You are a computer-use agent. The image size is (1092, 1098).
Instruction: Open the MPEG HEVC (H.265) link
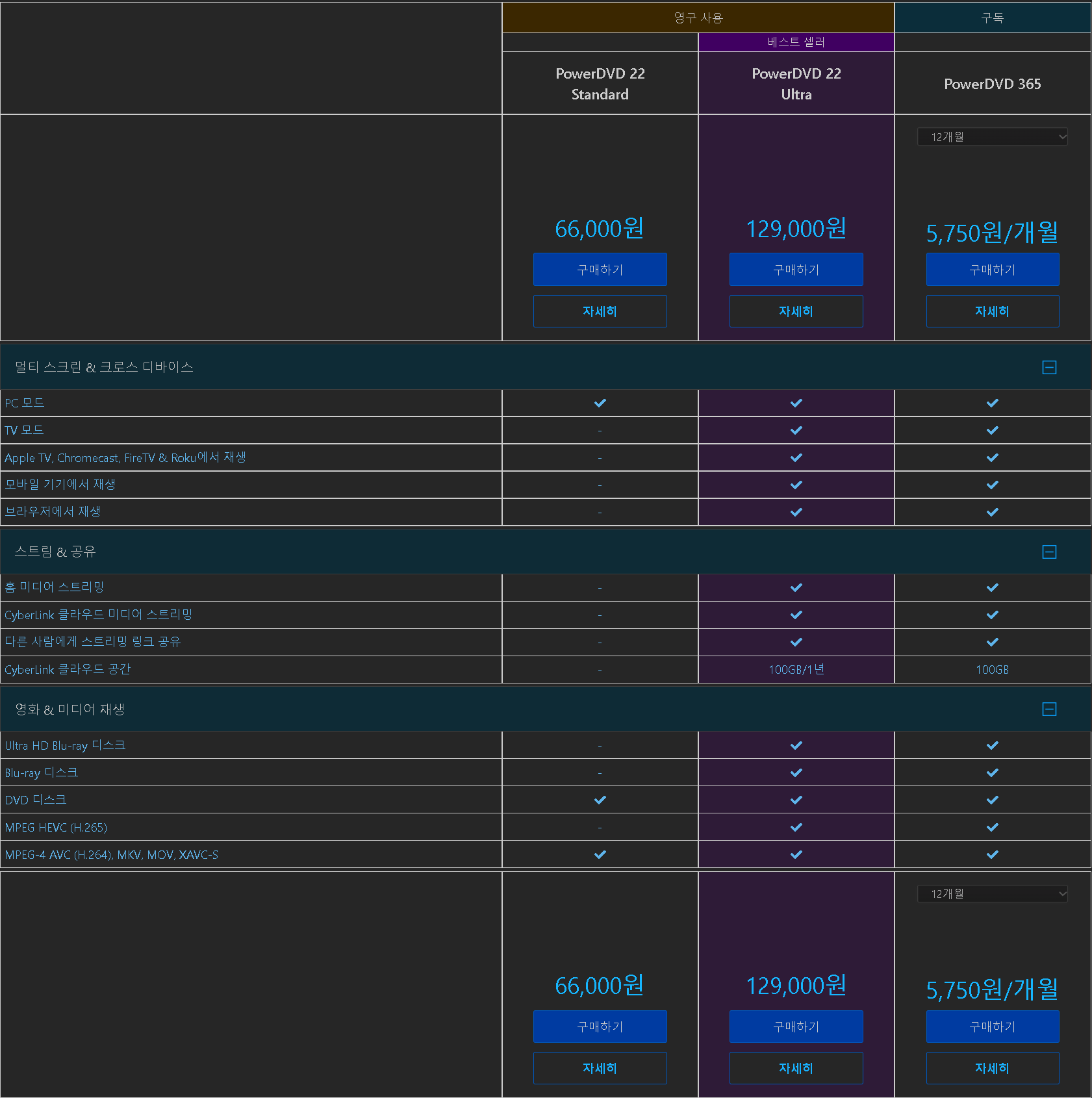tap(56, 827)
